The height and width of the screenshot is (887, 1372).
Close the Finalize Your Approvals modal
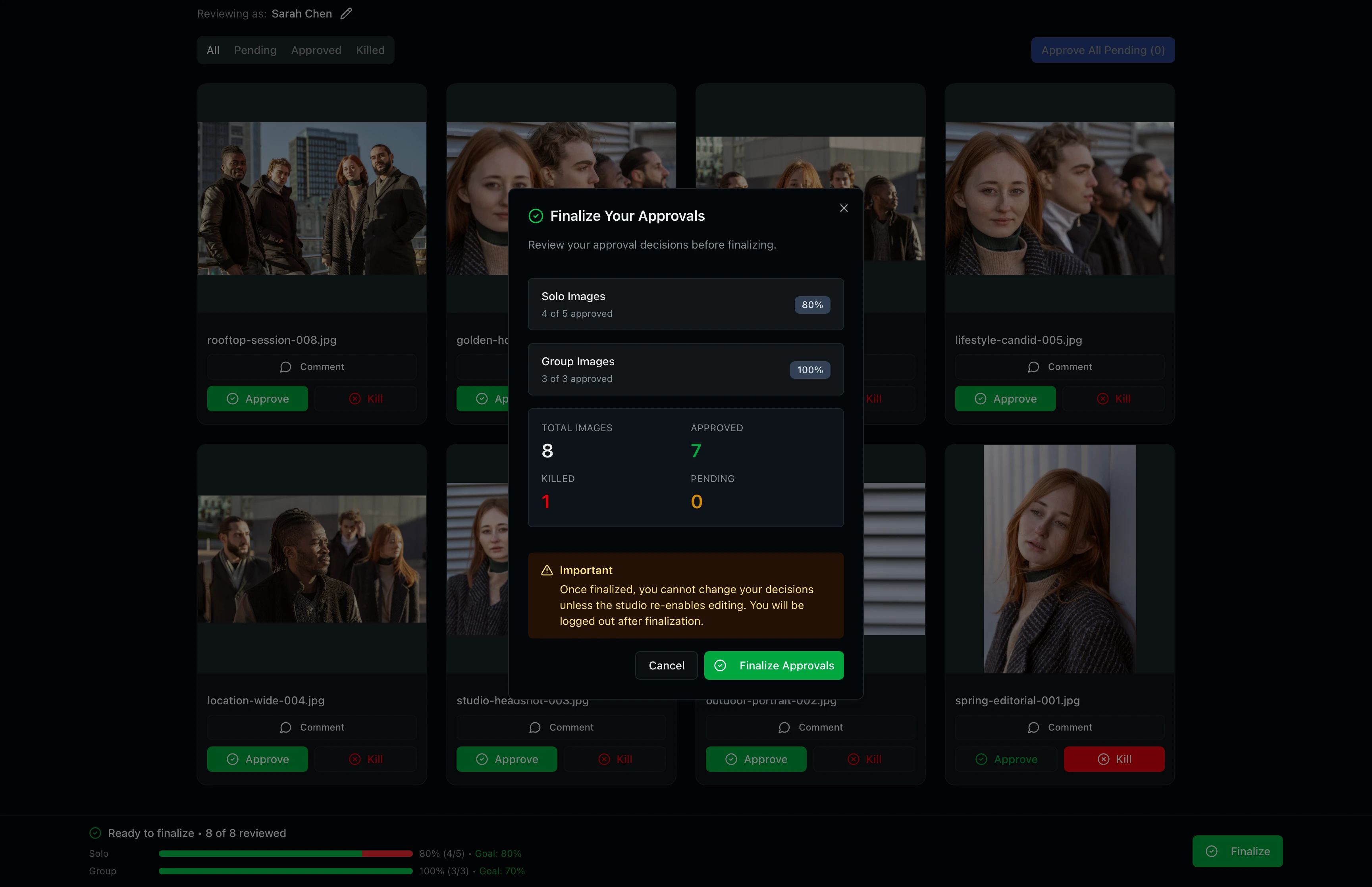[x=844, y=208]
